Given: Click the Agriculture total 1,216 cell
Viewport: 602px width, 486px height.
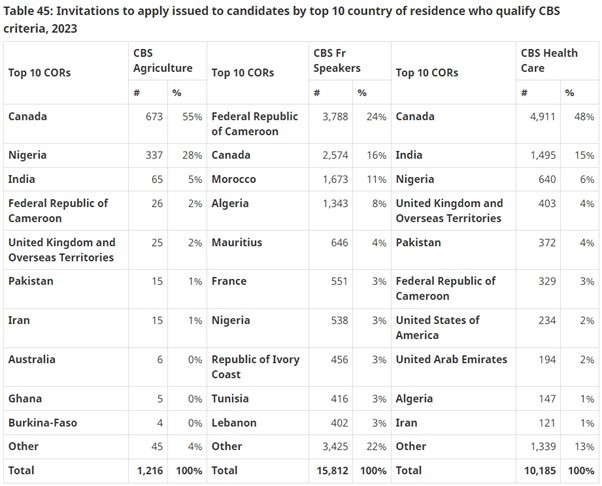Looking at the screenshot, I should point(150,471).
